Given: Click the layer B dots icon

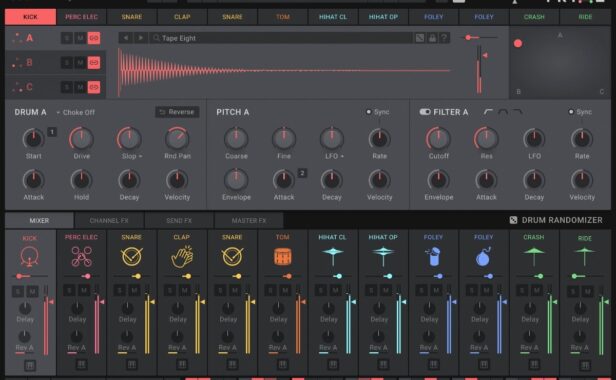Looking at the screenshot, I should (17, 62).
